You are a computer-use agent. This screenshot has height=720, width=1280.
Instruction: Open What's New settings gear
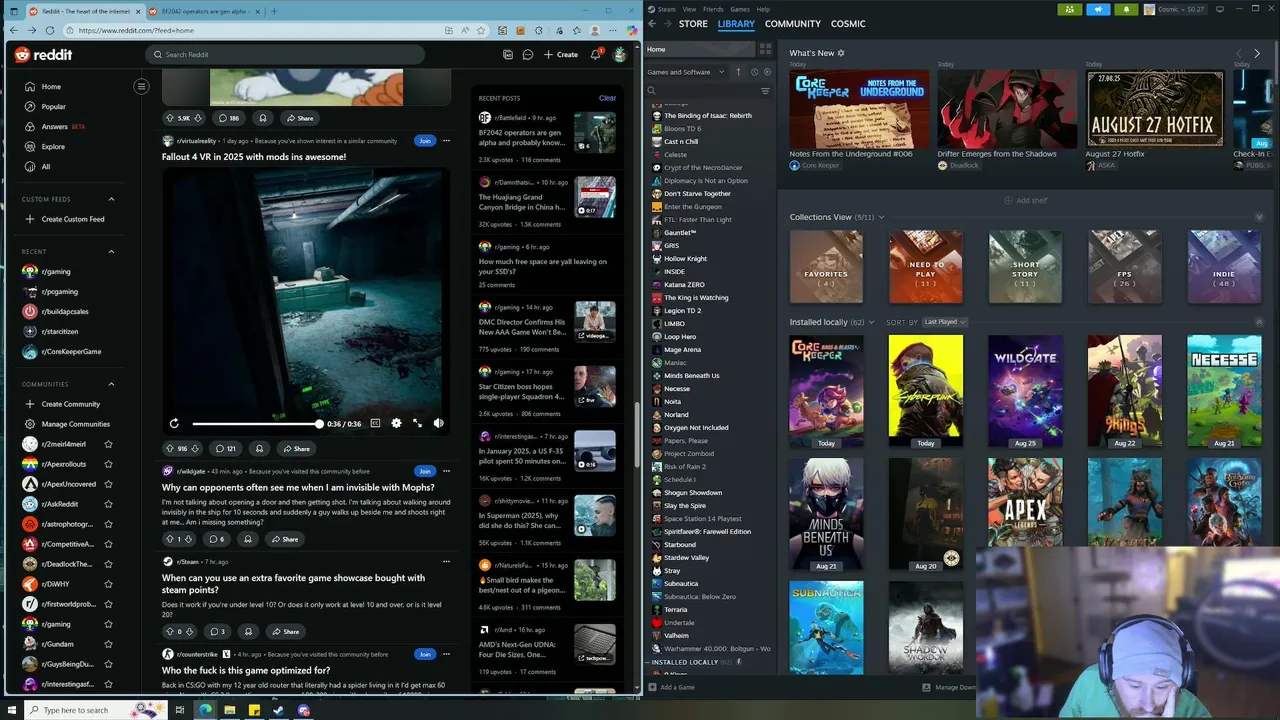841,53
